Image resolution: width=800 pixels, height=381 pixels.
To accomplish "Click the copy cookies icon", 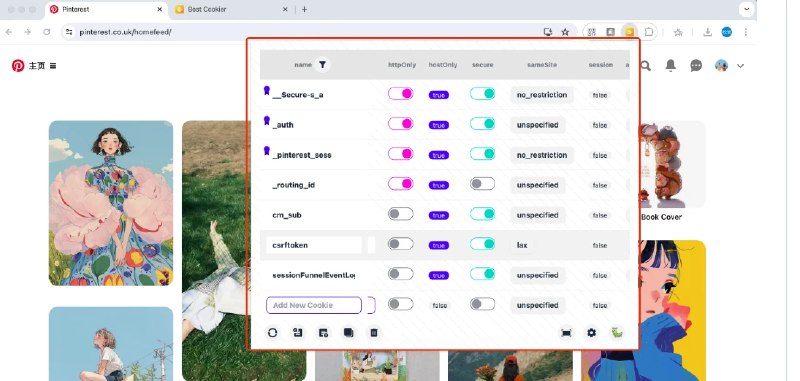I will click(348, 333).
